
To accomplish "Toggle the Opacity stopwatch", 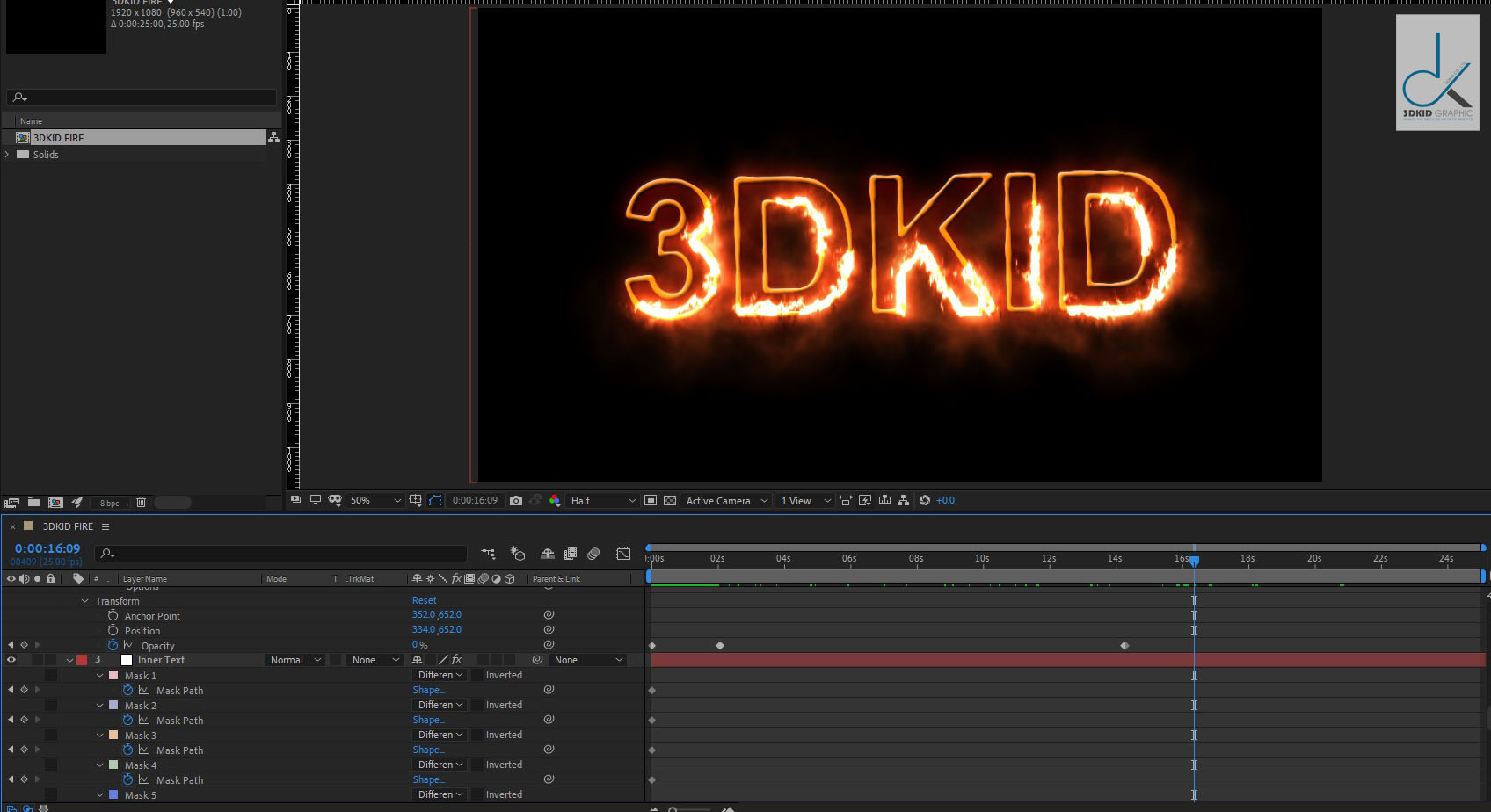I will [x=113, y=645].
